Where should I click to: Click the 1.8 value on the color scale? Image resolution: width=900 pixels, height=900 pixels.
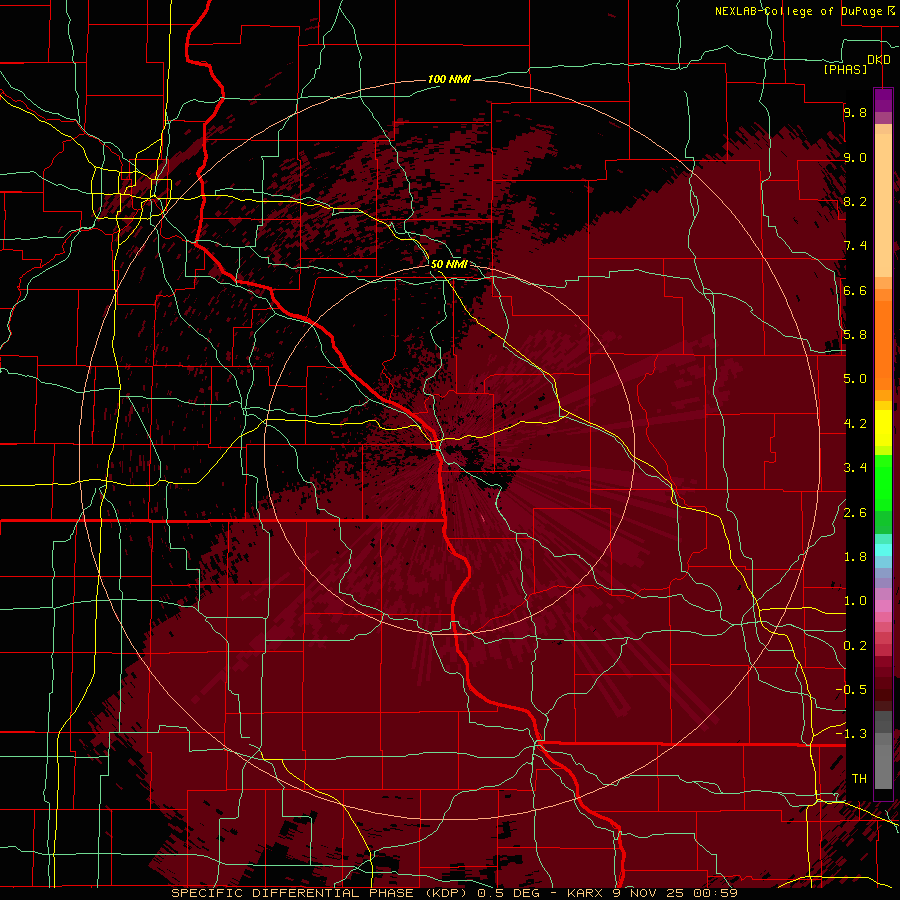pos(855,557)
